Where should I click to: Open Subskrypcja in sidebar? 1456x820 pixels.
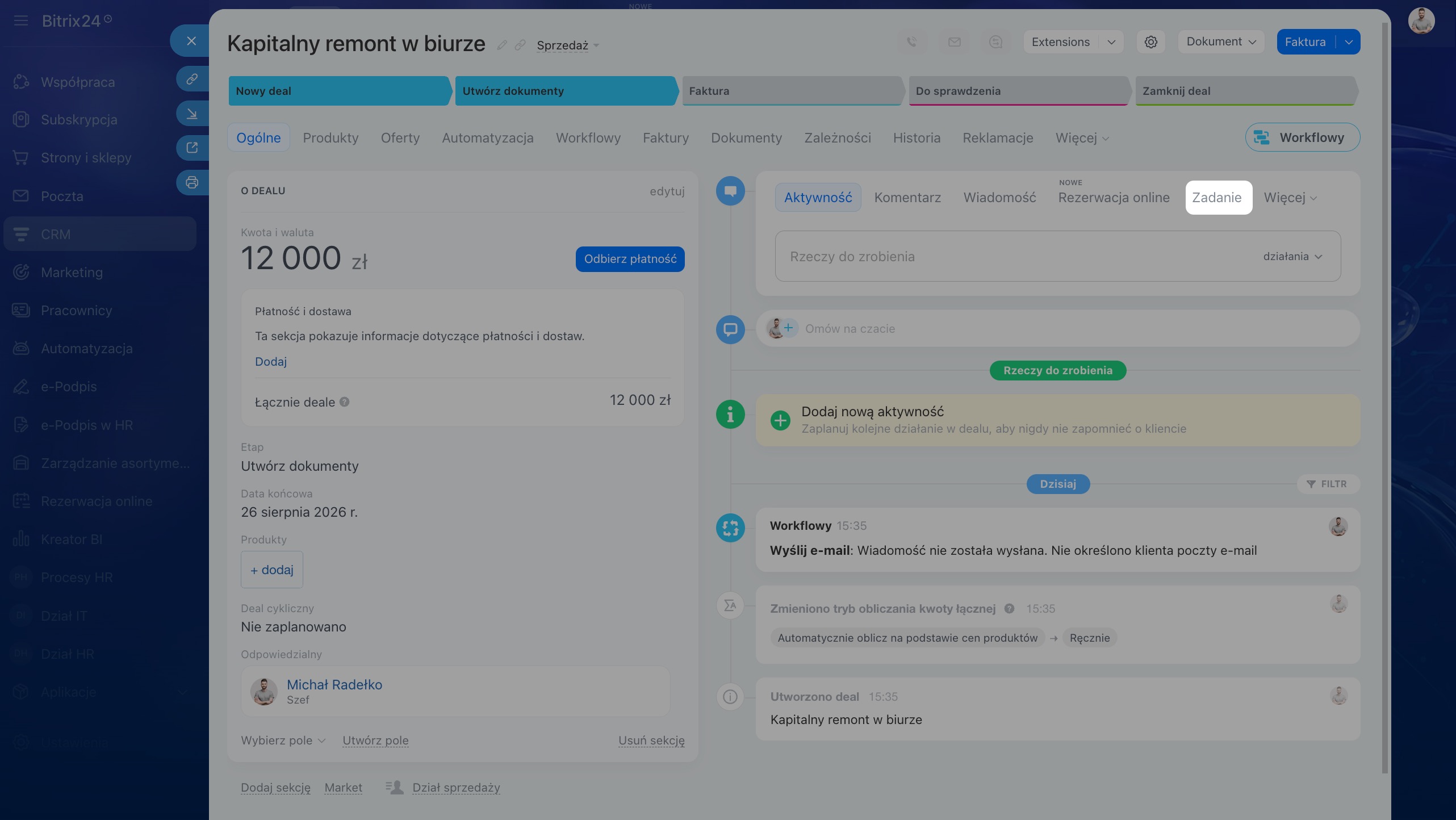coord(79,120)
